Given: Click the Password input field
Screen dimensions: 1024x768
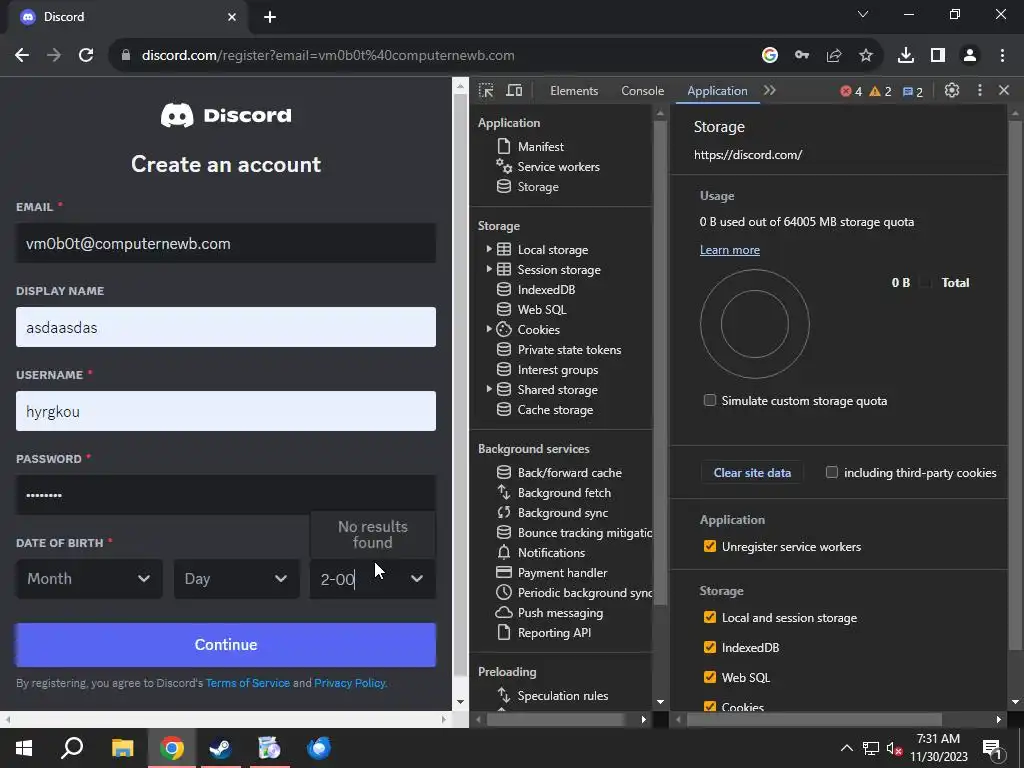Looking at the screenshot, I should [x=226, y=495].
